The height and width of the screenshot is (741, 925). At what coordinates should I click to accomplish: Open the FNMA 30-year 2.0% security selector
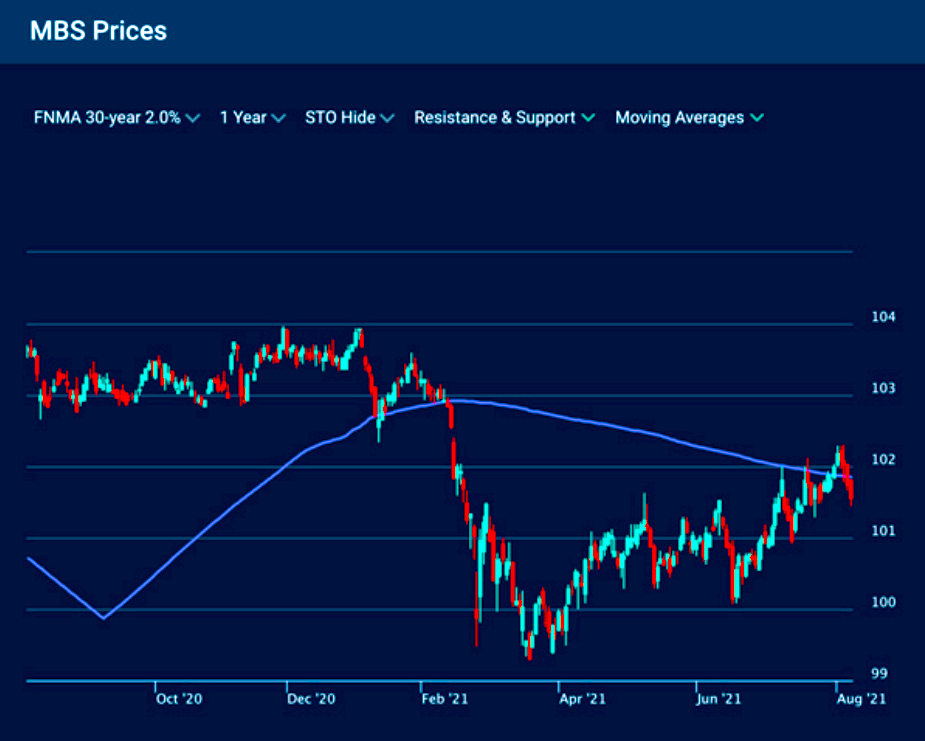tap(106, 118)
